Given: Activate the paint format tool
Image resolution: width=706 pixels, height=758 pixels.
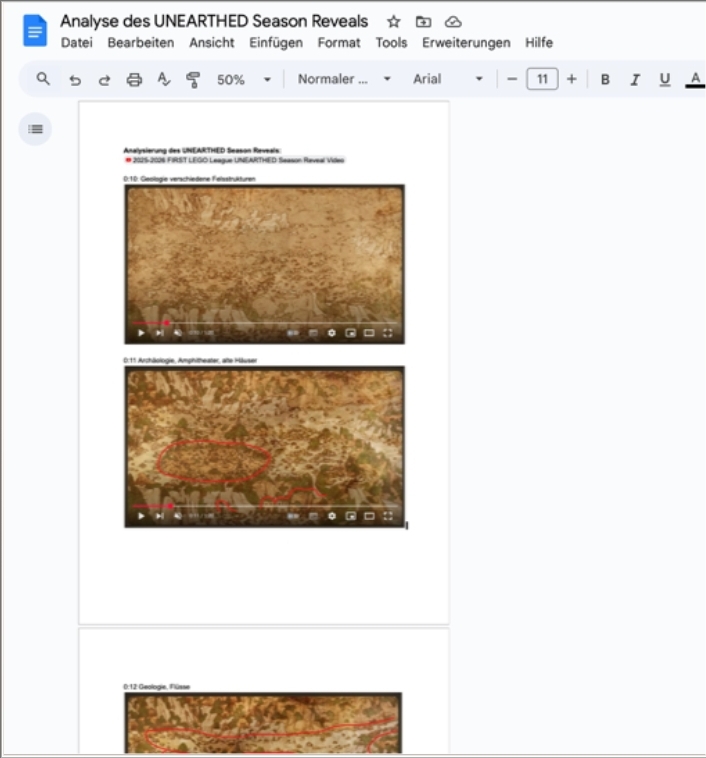Looking at the screenshot, I should (193, 80).
